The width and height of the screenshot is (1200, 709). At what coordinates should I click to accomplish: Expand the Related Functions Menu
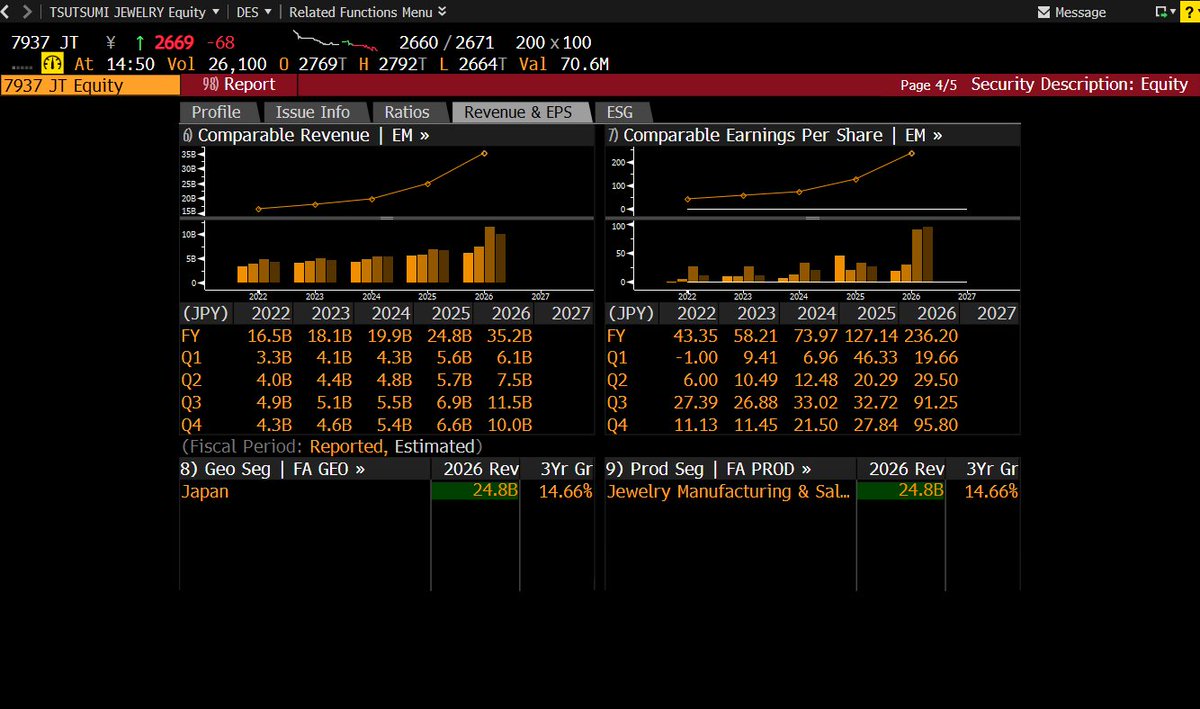pyautogui.click(x=368, y=12)
